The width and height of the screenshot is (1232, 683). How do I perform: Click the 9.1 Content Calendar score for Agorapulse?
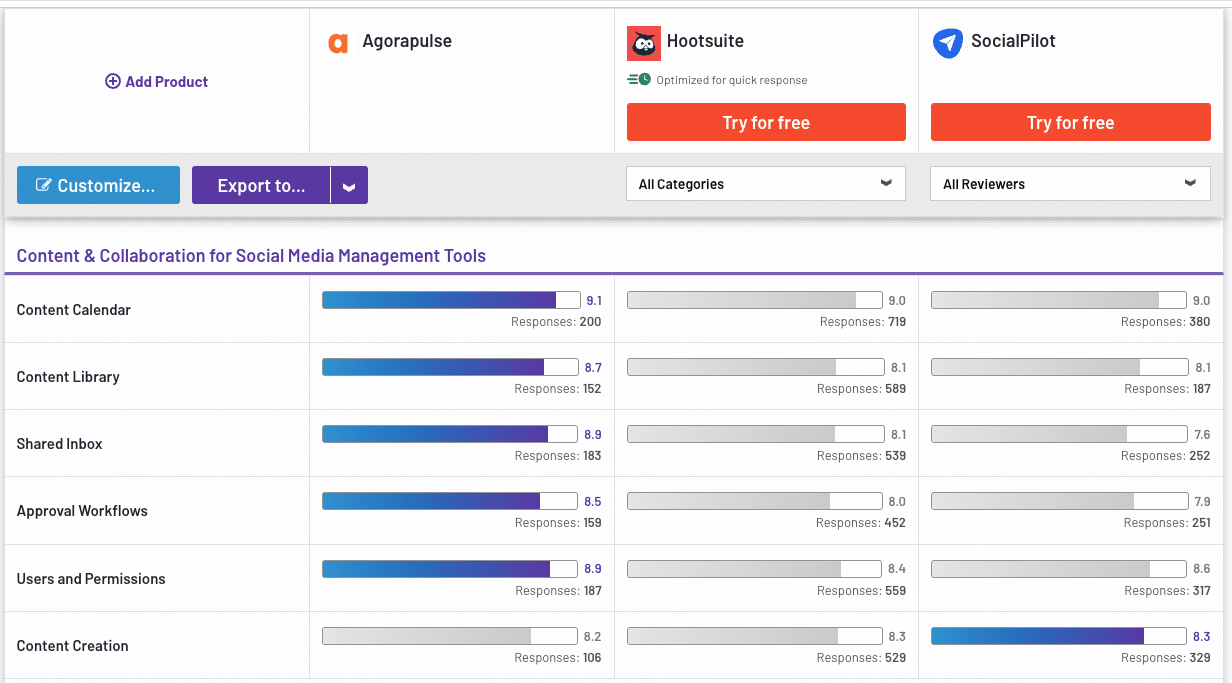coord(594,300)
